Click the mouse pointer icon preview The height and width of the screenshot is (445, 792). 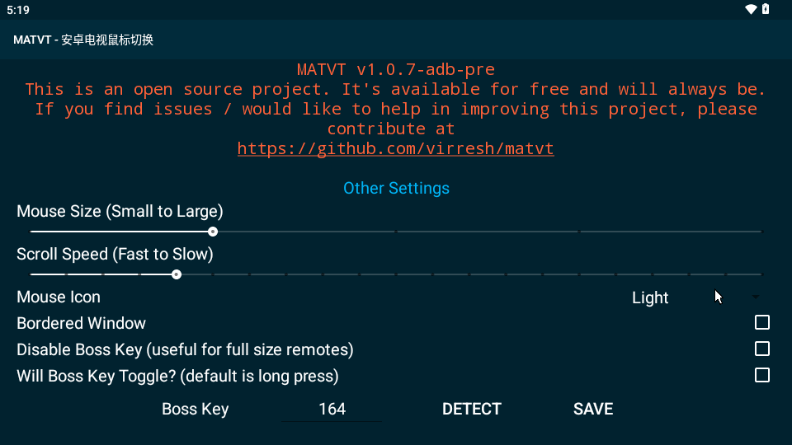tap(718, 297)
